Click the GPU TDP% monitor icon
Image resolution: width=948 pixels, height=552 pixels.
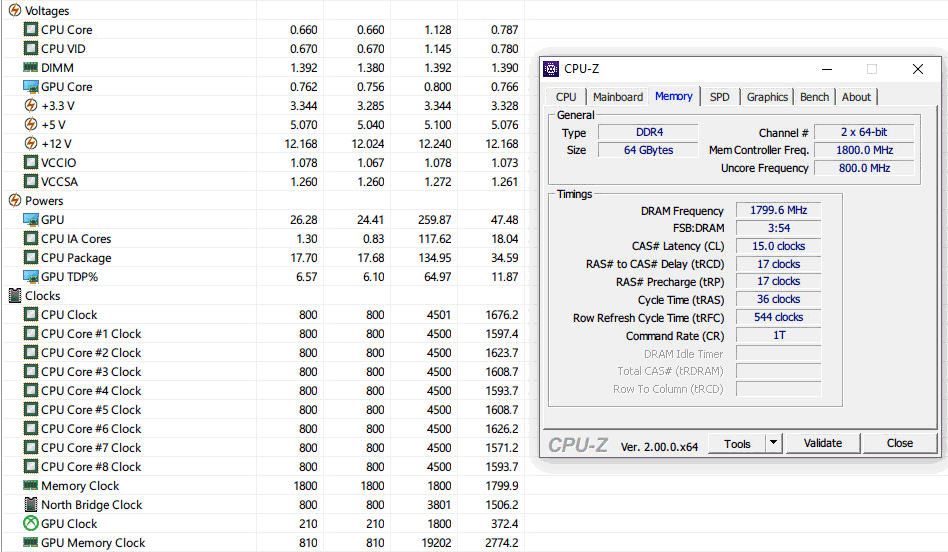pos(30,276)
